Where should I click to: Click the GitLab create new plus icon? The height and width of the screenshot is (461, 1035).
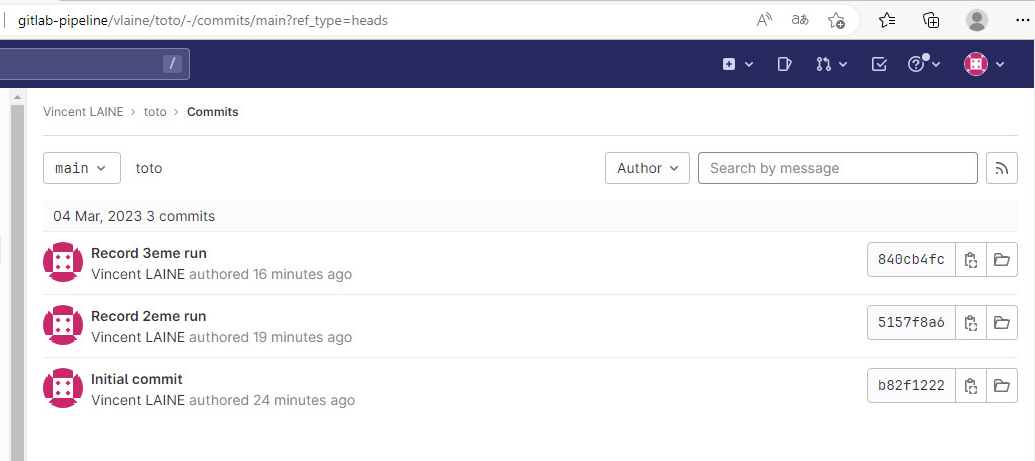[729, 64]
